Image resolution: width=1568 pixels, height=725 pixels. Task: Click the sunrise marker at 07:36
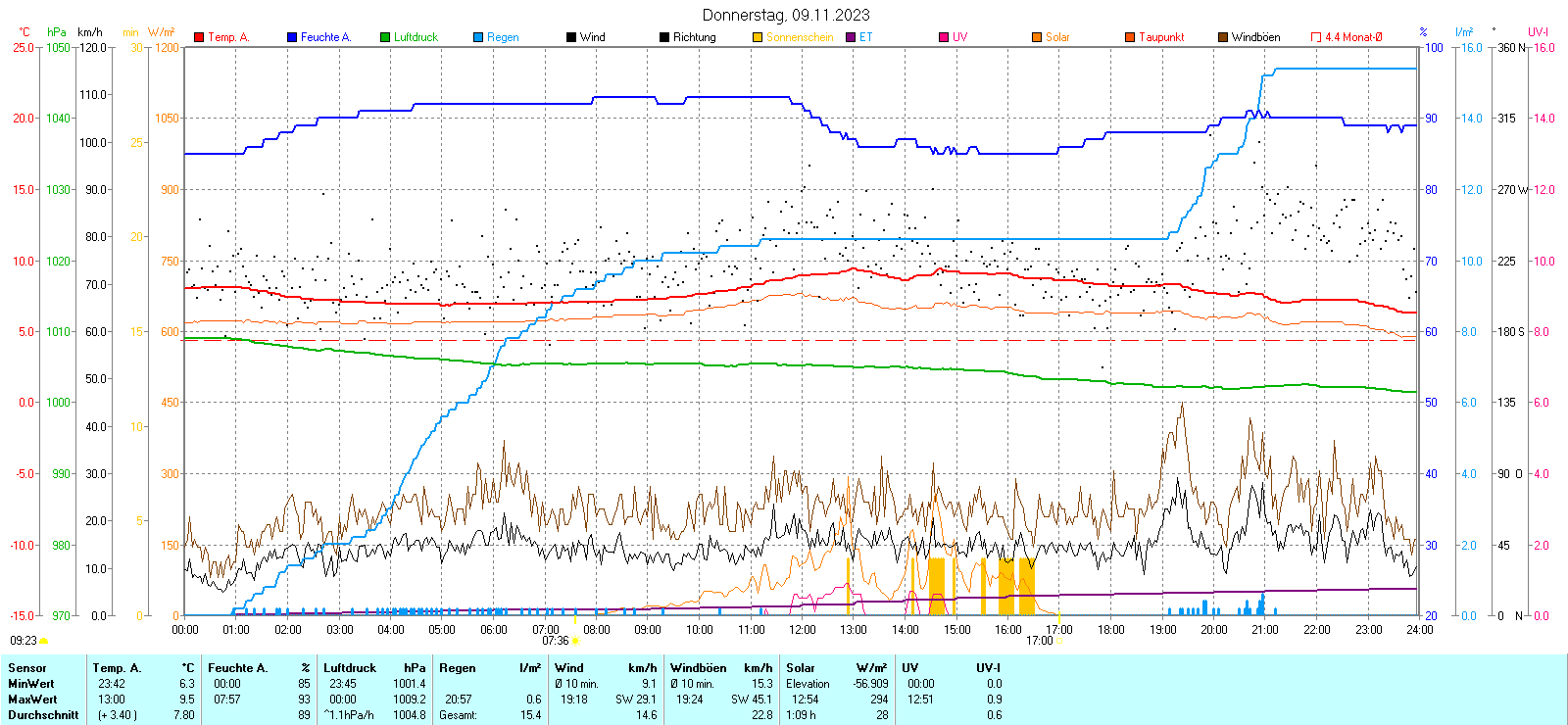click(x=575, y=641)
